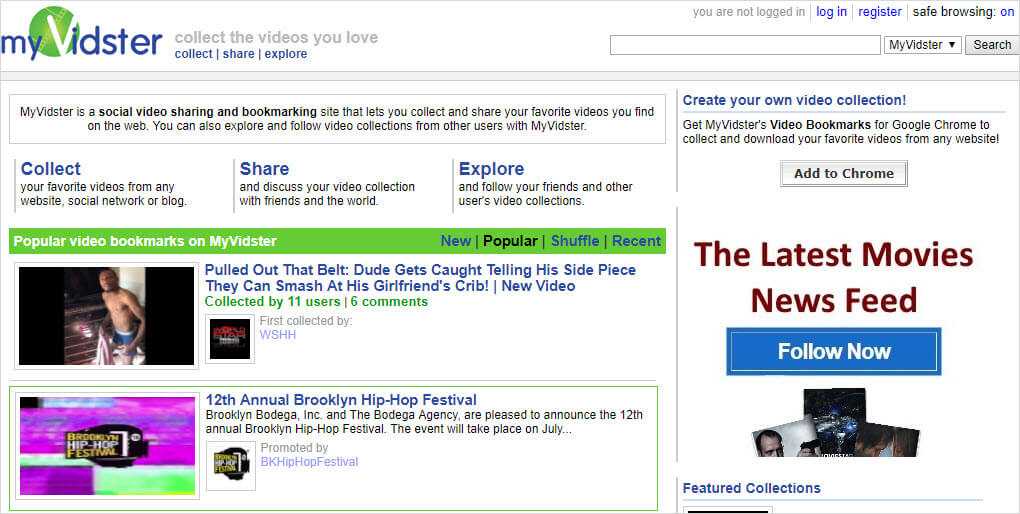
Task: Open the Share heading link
Action: [264, 169]
